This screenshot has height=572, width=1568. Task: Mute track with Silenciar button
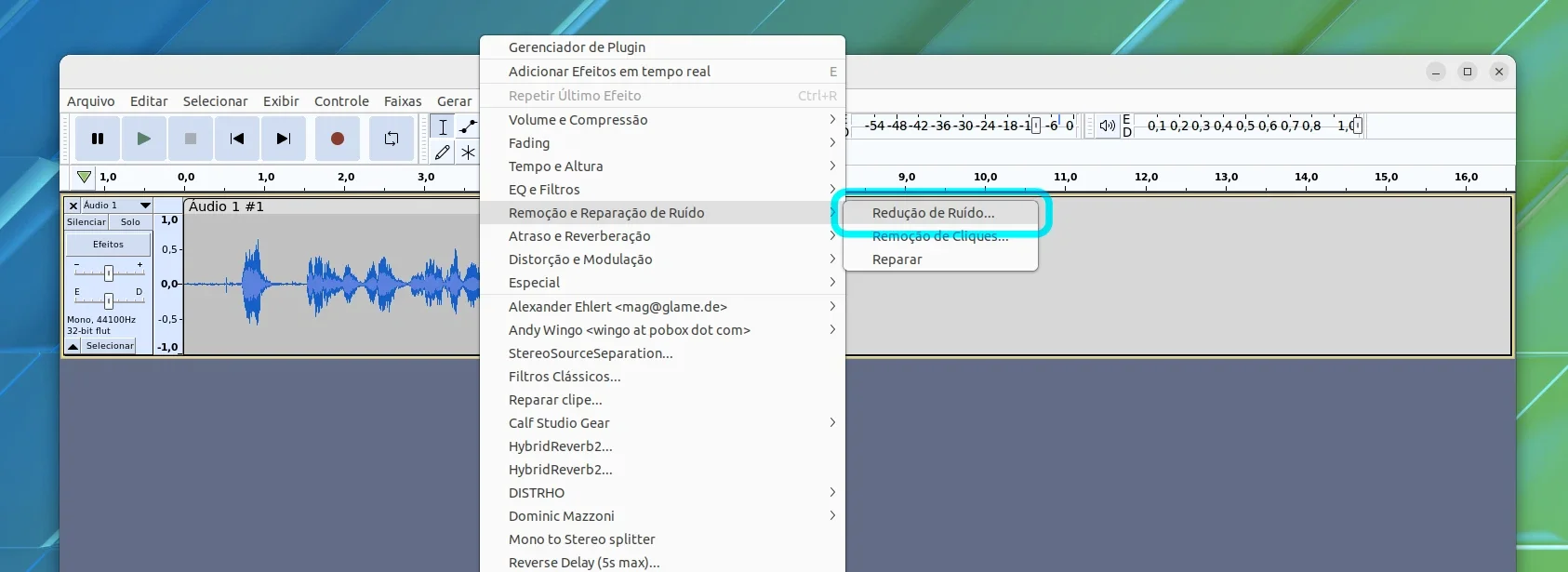coord(86,222)
